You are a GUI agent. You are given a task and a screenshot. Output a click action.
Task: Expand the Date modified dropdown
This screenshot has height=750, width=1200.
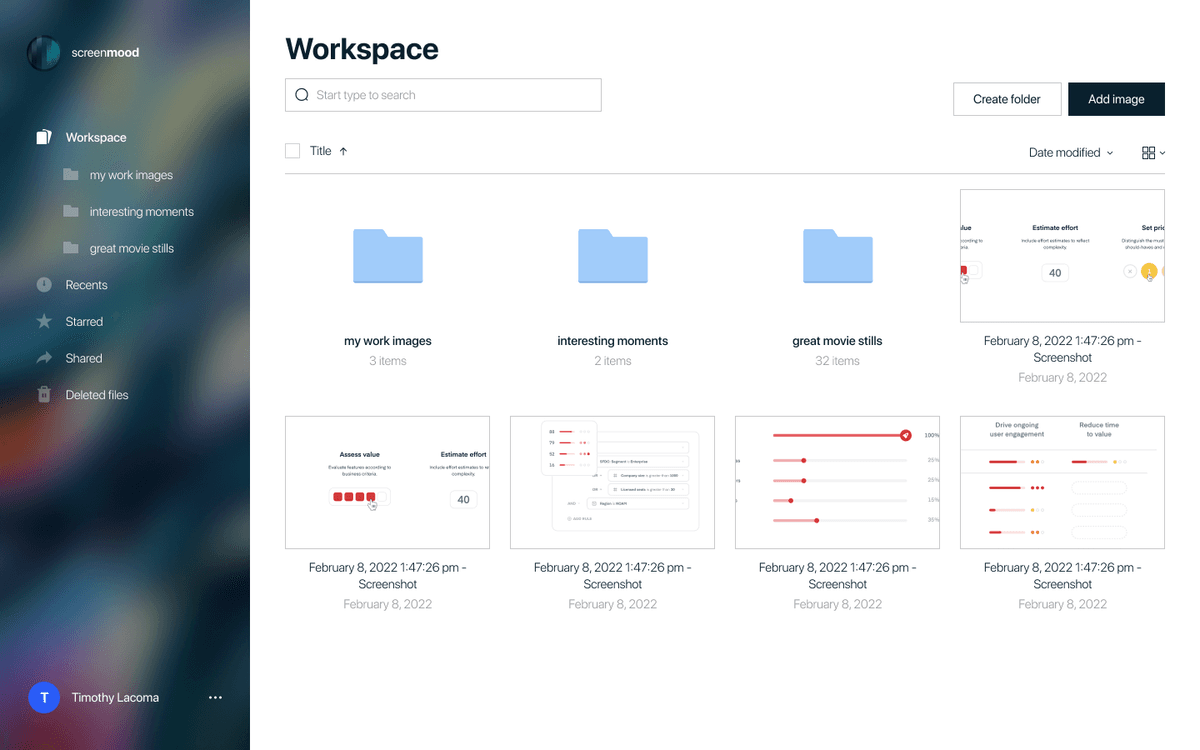coord(1070,153)
